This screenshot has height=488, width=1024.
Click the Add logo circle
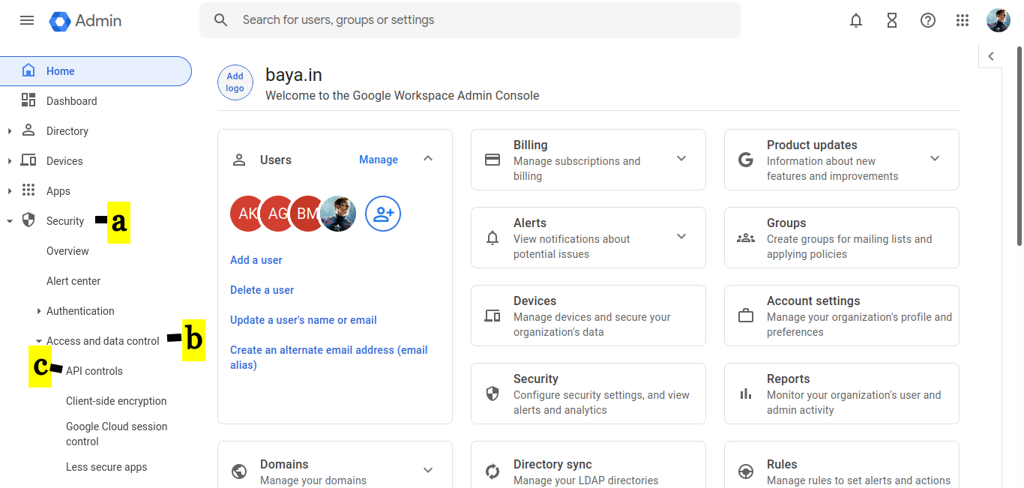coord(235,82)
